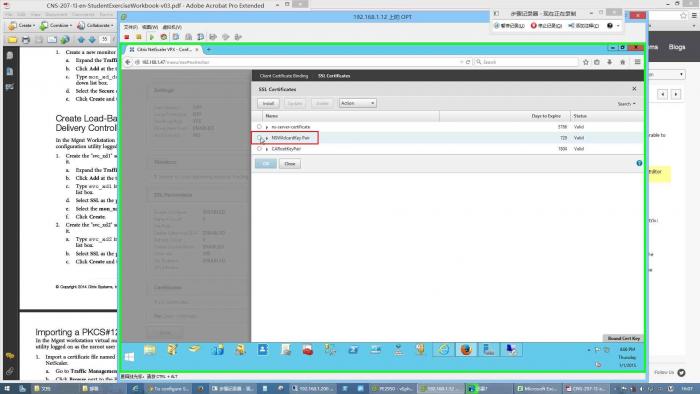Click the remote desktop Start button
The image size is (700, 394).
[x=129, y=357]
